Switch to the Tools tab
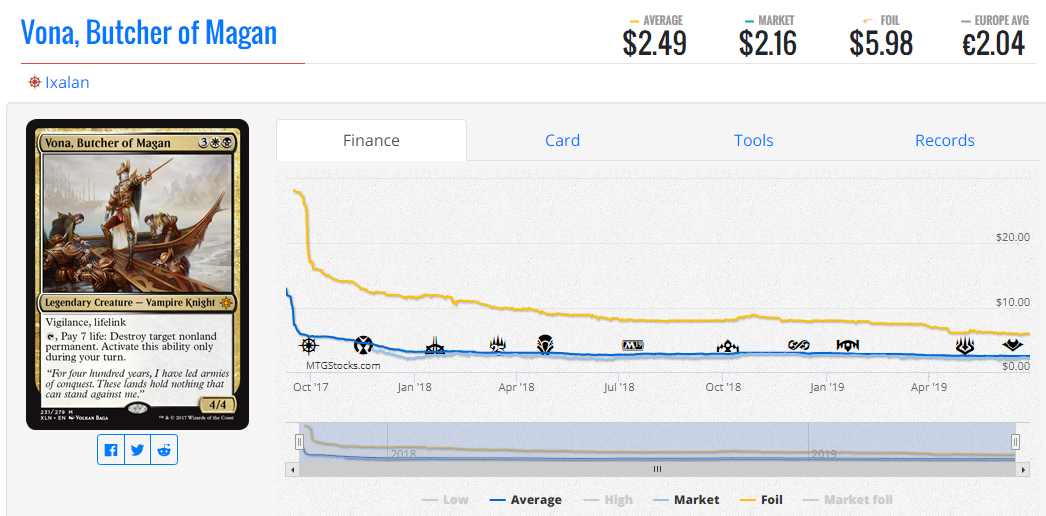Screen dimensions: 1046x516 coord(754,141)
